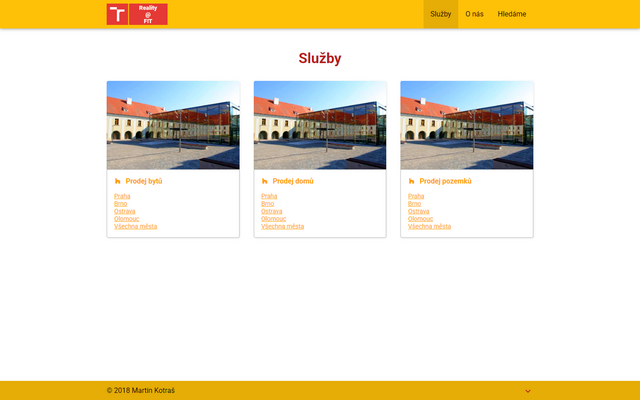The height and width of the screenshot is (400, 640).
Task: Open Olomouc under Prodej bytů
Action: (127, 219)
